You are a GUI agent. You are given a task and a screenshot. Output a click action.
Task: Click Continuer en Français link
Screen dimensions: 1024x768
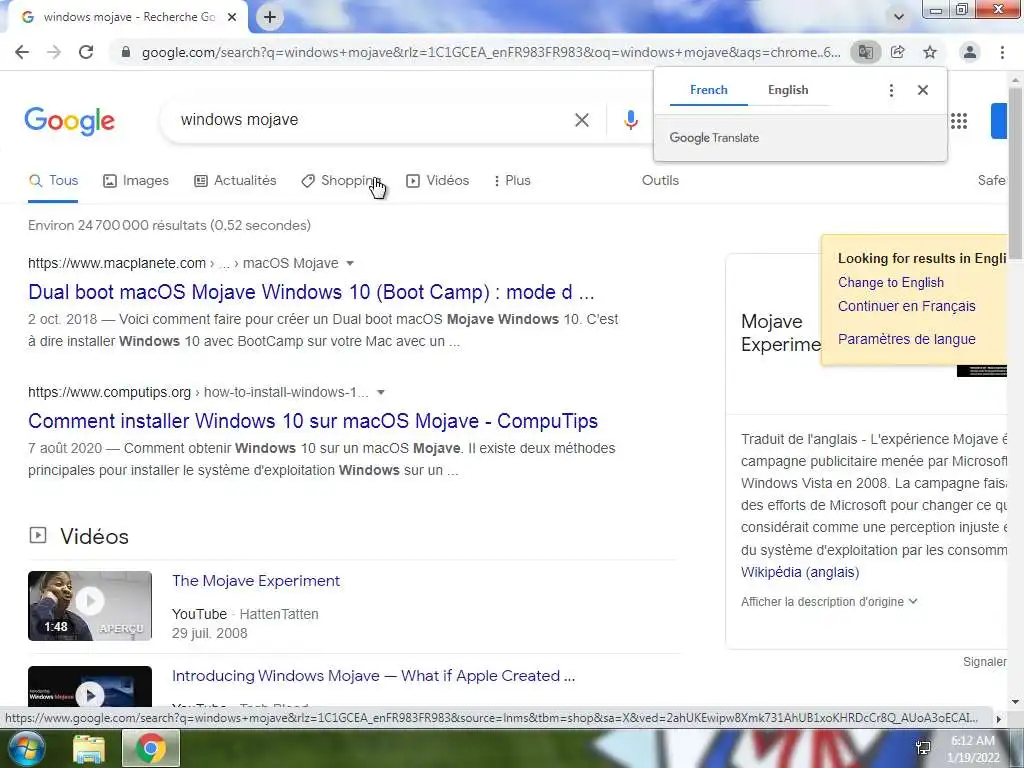906,306
